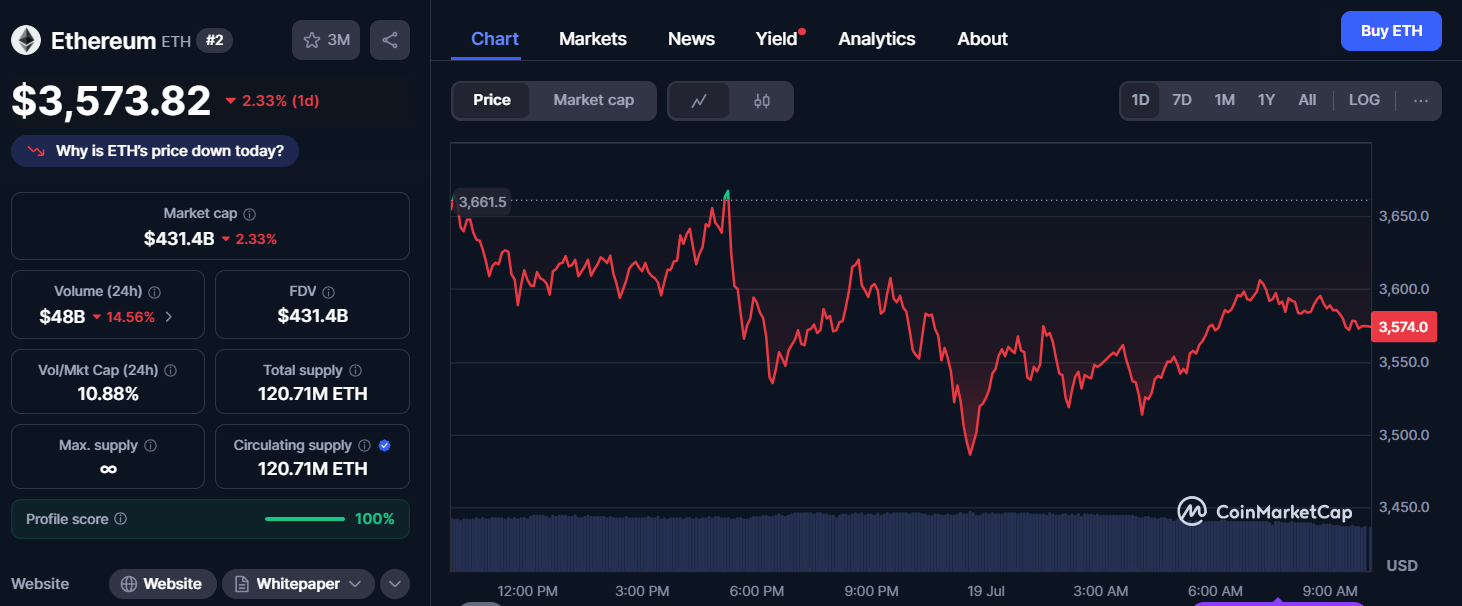Screen dimensions: 1462x606
Task: Open Why is ETH's price down today?
Action: coord(155,151)
